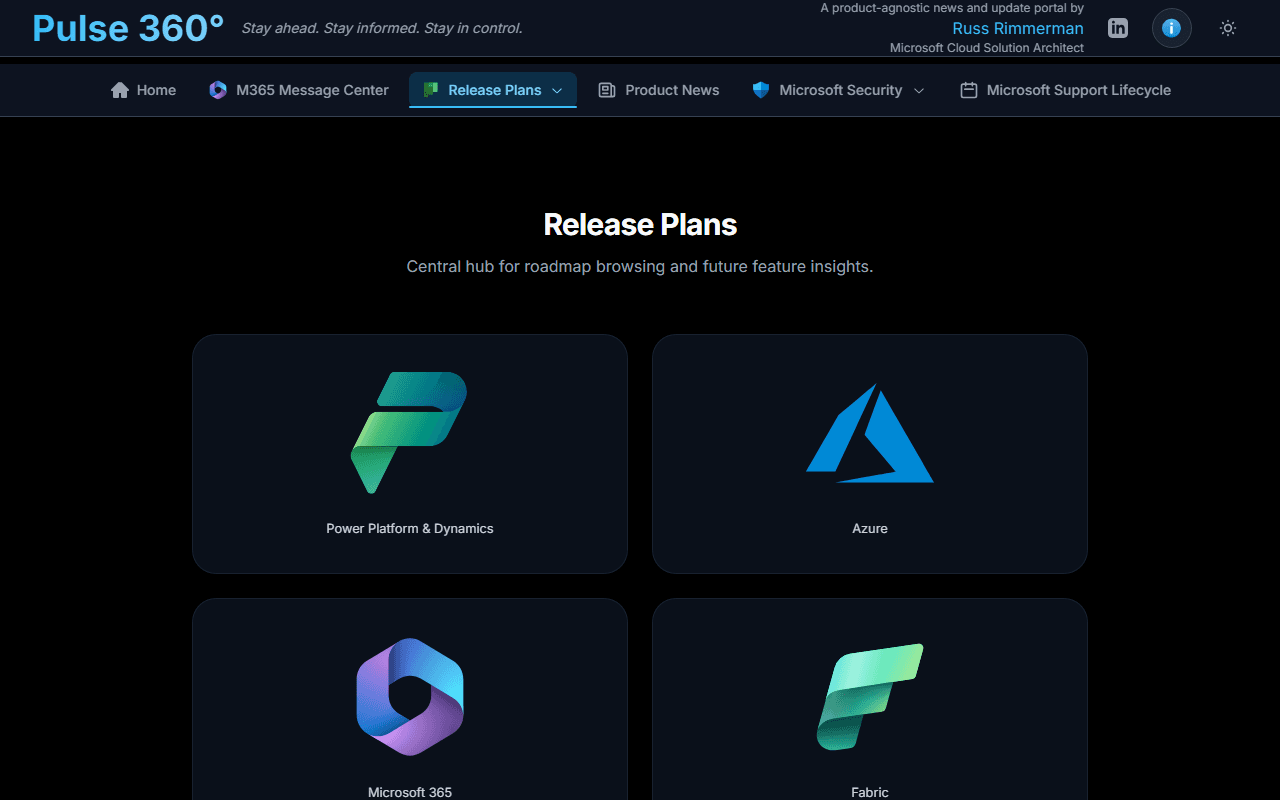
Task: Click the Microsoft 365 logo image
Action: pyautogui.click(x=410, y=696)
